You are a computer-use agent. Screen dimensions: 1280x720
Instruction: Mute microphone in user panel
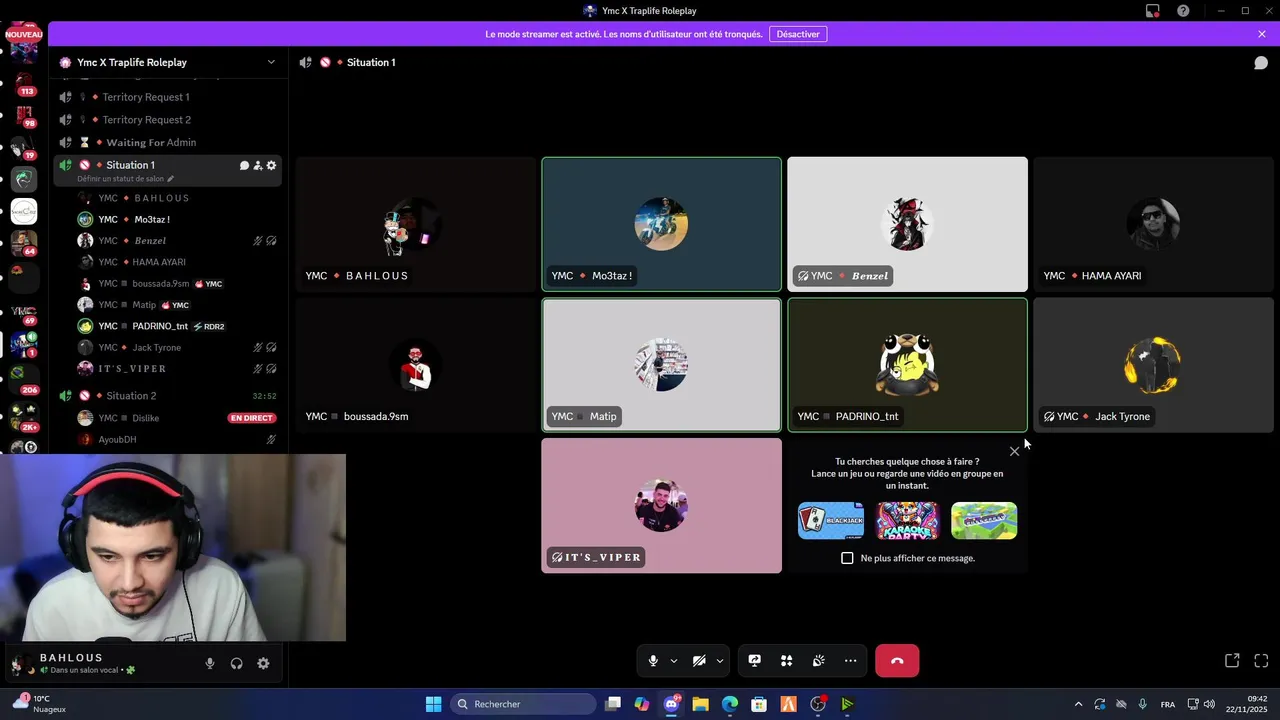210,663
